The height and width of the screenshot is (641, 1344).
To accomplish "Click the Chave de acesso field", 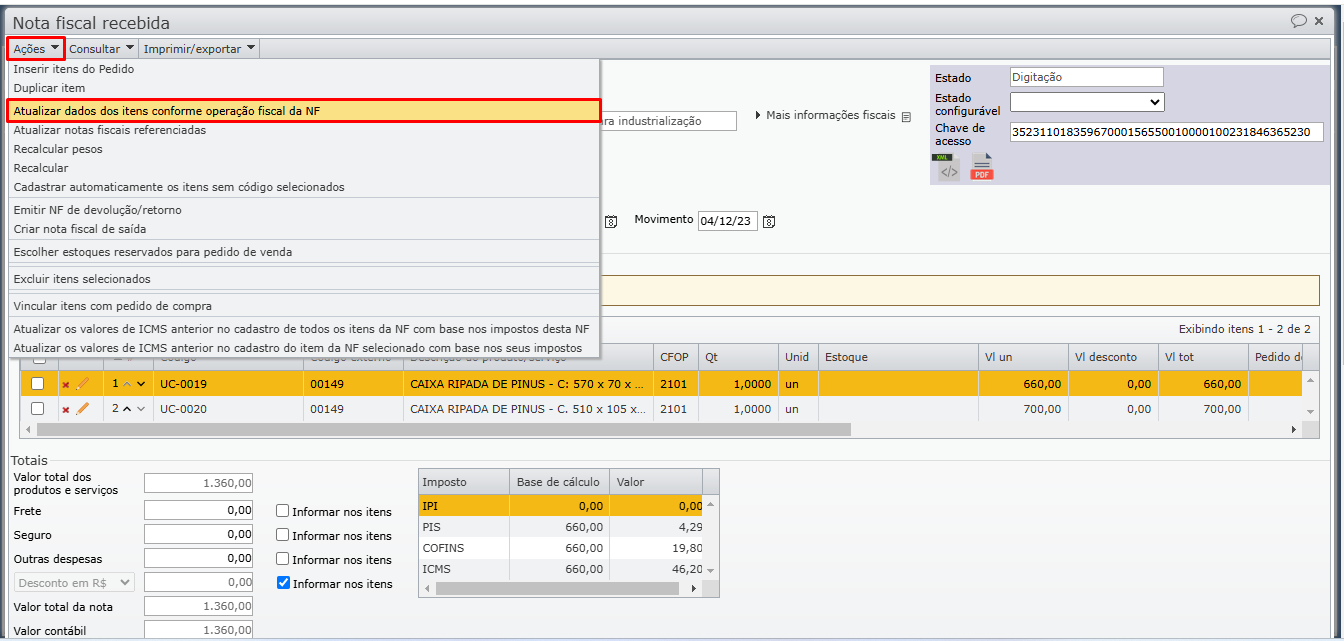I will coord(1166,132).
